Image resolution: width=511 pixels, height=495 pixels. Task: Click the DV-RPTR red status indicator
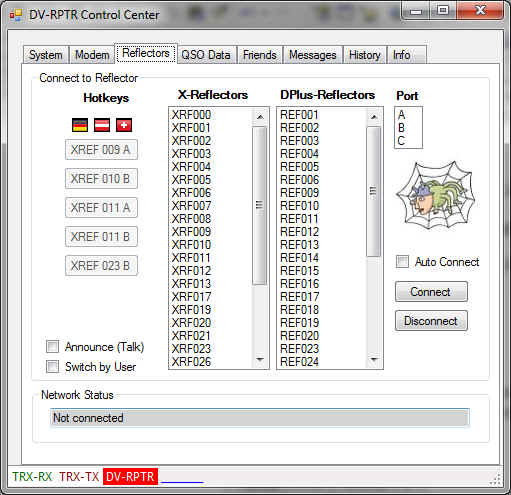click(x=130, y=477)
